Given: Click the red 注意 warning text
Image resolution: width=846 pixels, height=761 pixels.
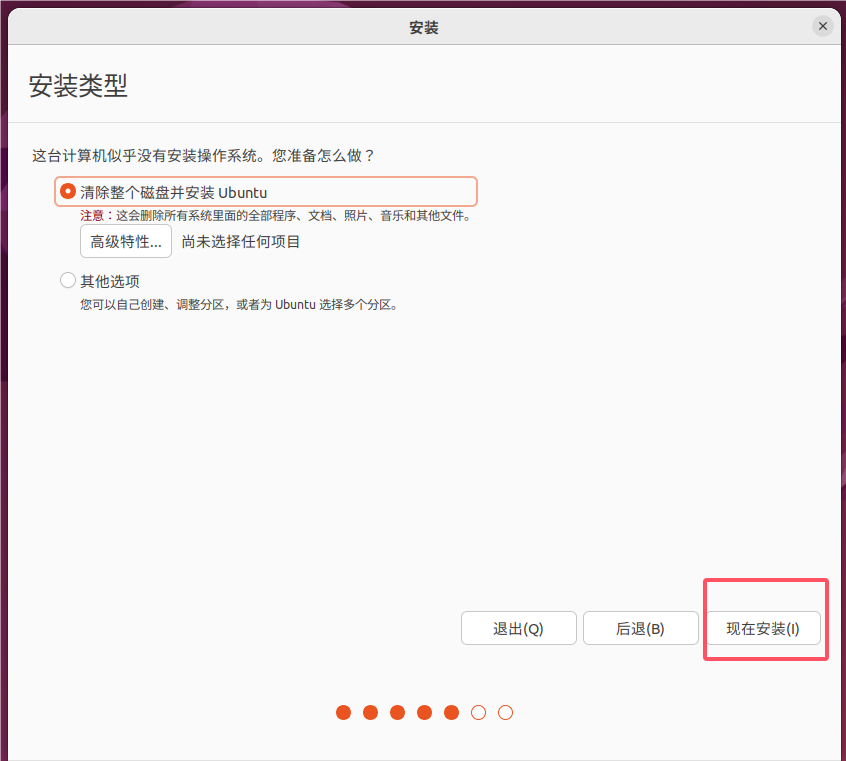Looking at the screenshot, I should point(92,215).
